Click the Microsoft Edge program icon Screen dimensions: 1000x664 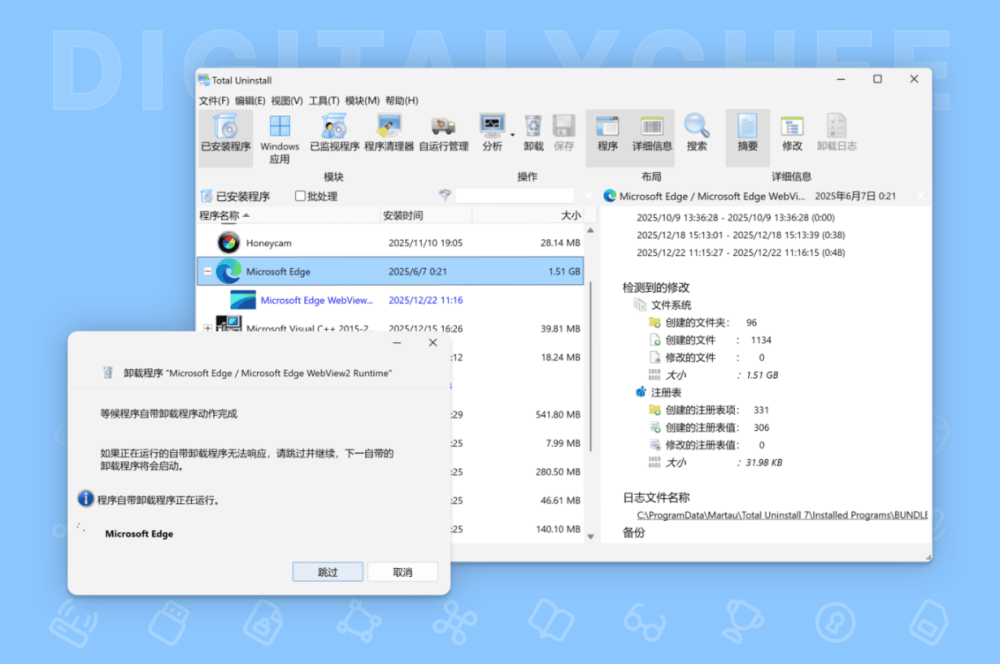click(228, 272)
